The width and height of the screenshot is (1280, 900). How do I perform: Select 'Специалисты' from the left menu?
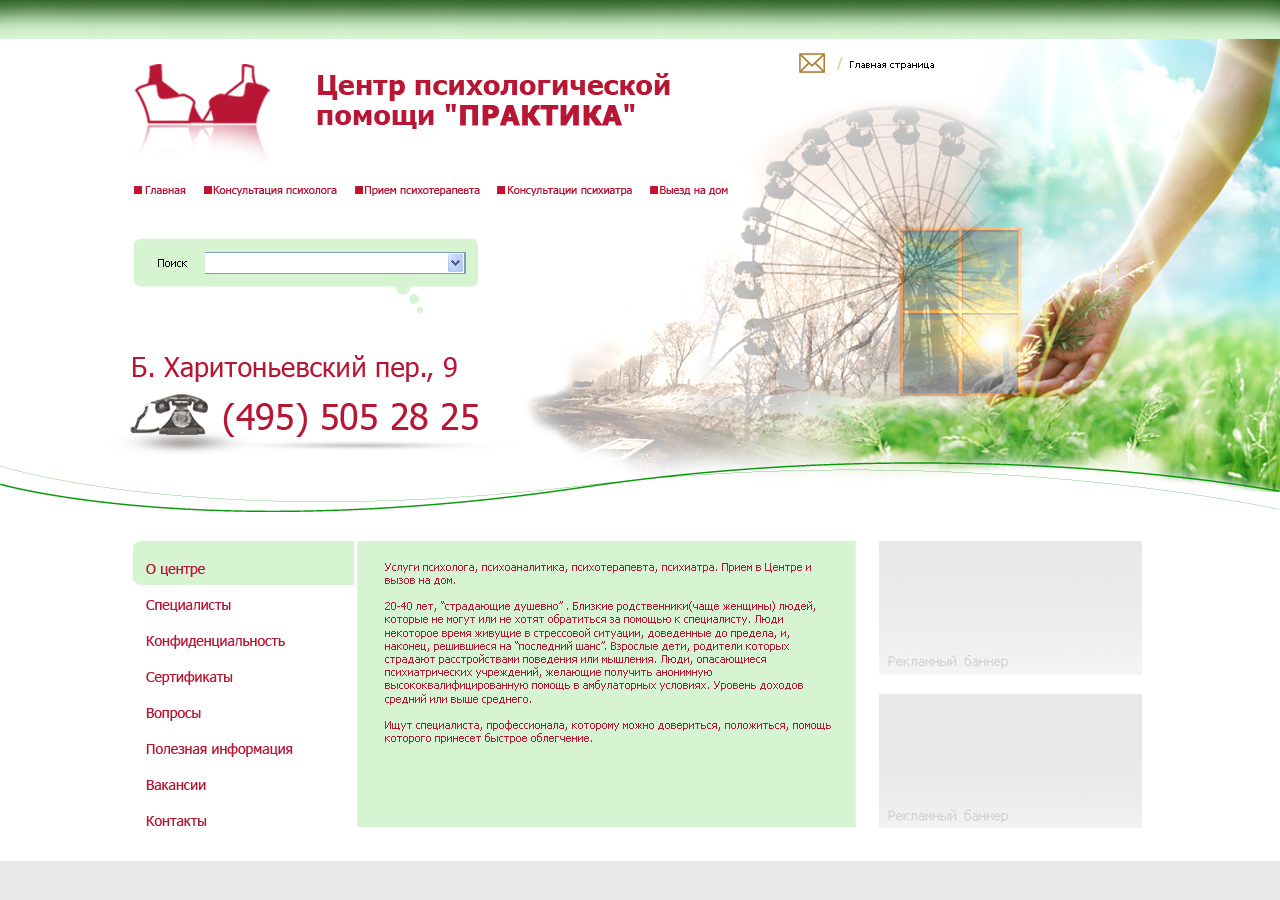click(188, 604)
